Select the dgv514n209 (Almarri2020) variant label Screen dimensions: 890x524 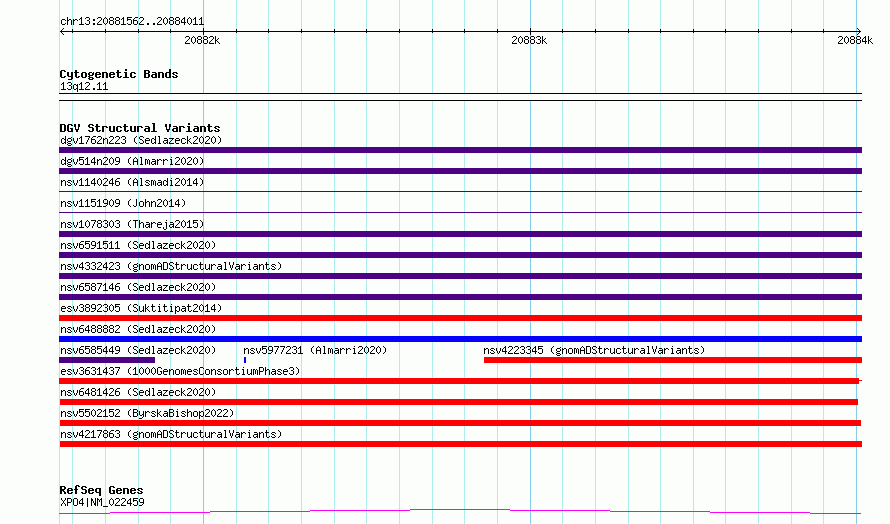click(132, 161)
